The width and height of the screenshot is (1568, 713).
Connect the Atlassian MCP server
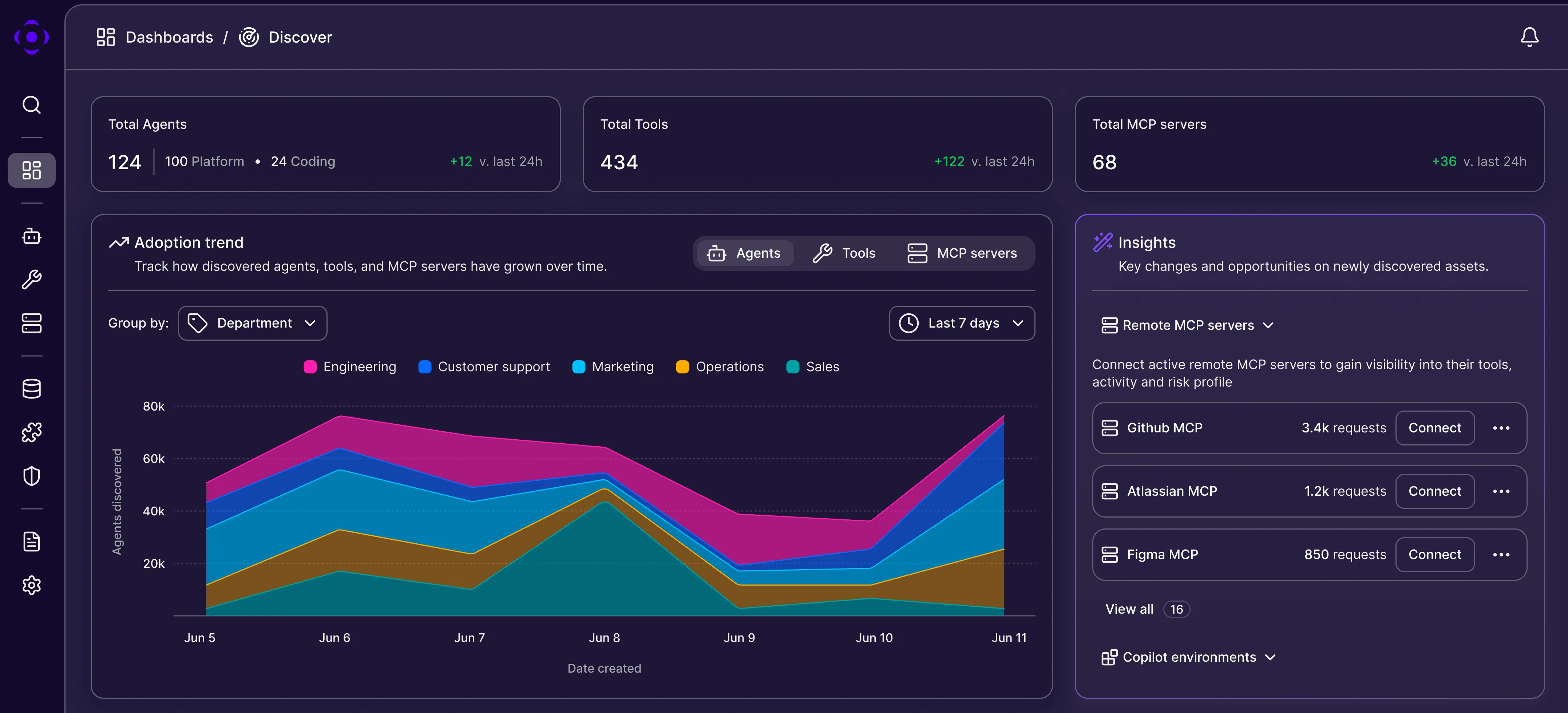point(1435,491)
